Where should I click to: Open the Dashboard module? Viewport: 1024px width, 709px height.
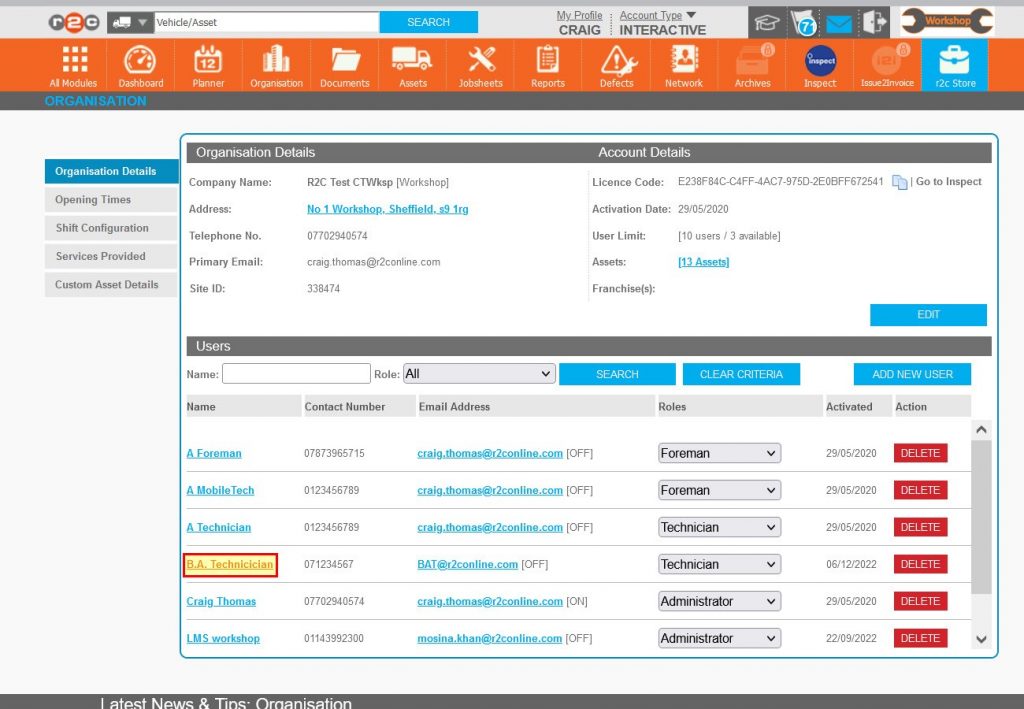[140, 63]
